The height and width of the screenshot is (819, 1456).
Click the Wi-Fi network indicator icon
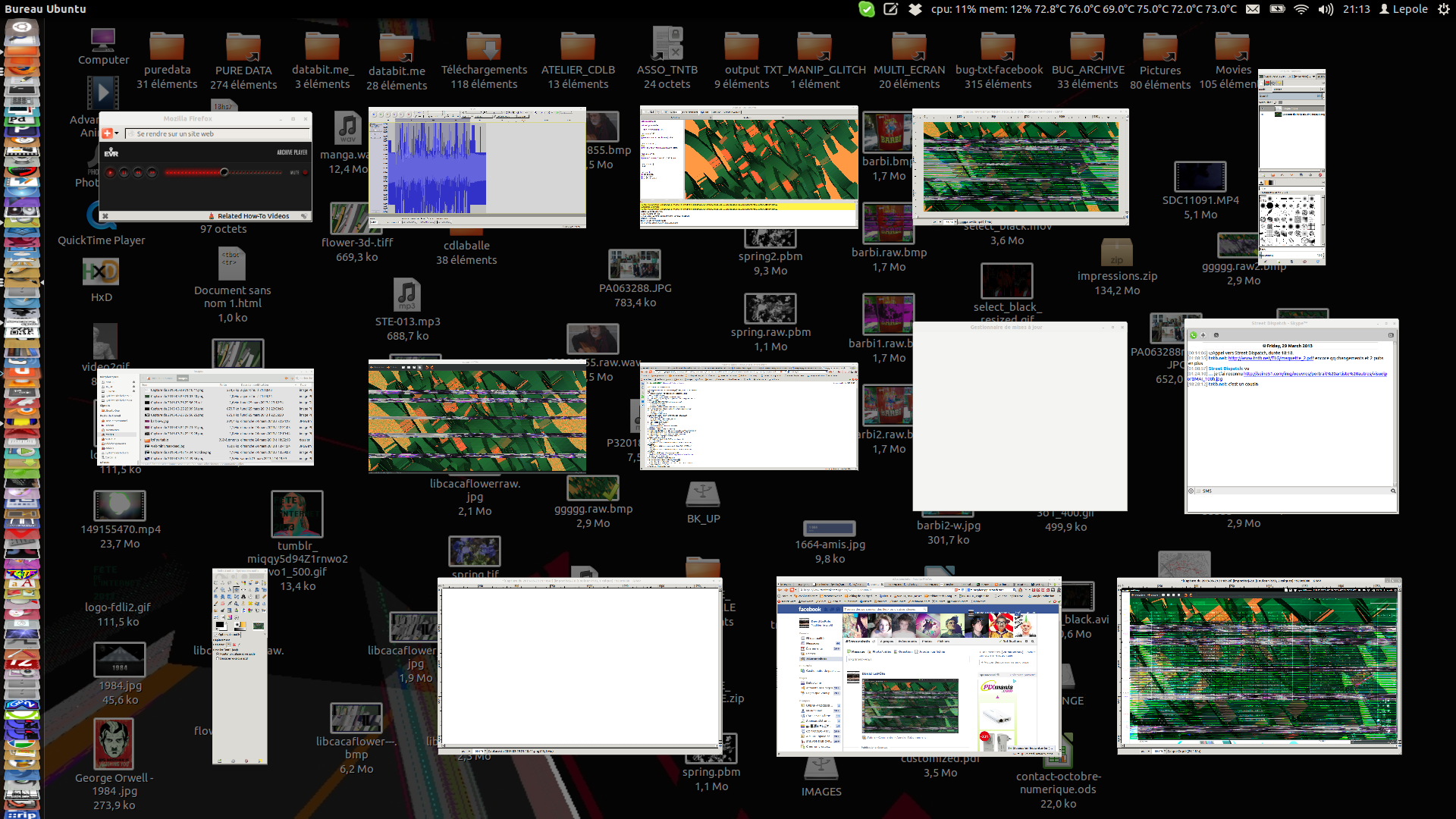pyautogui.click(x=1301, y=9)
